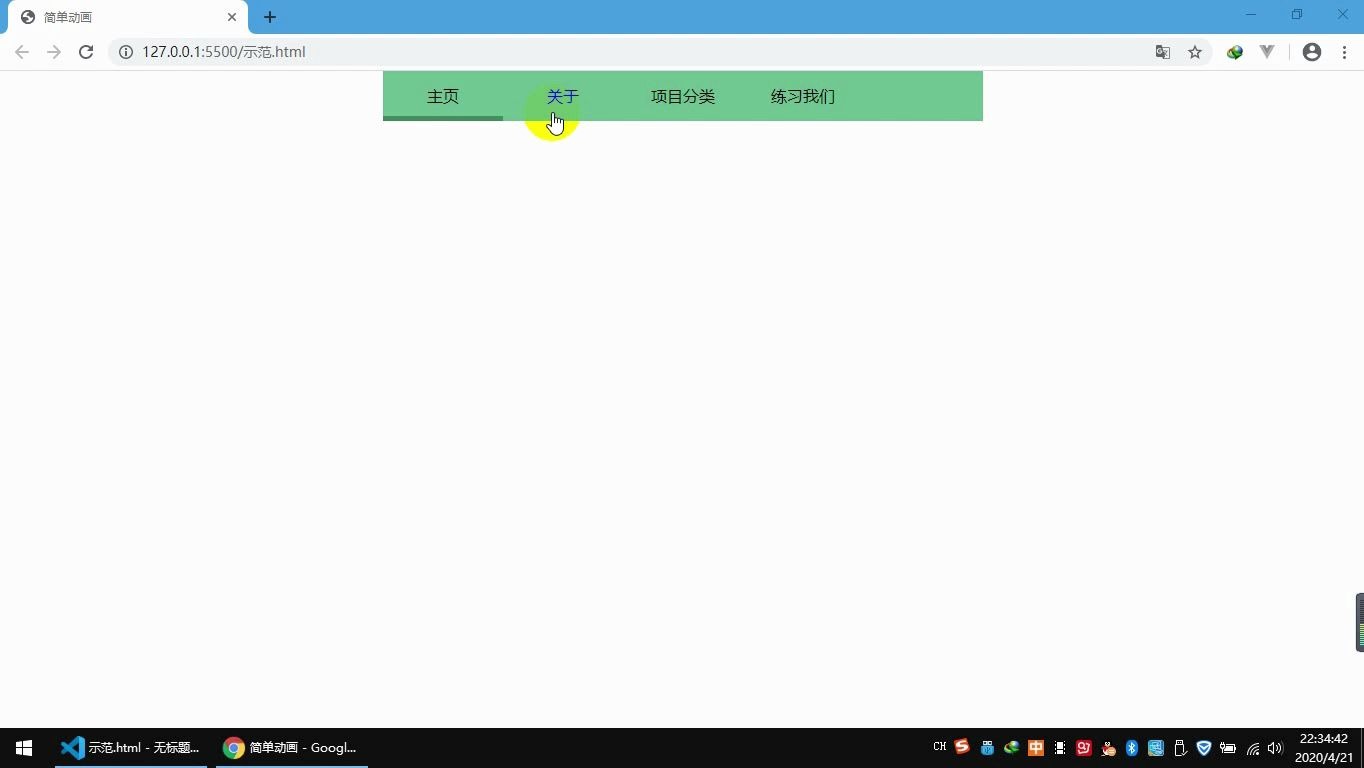The image size is (1364, 768).
Task: Open the 练习我们 navigation link
Action: click(x=803, y=96)
